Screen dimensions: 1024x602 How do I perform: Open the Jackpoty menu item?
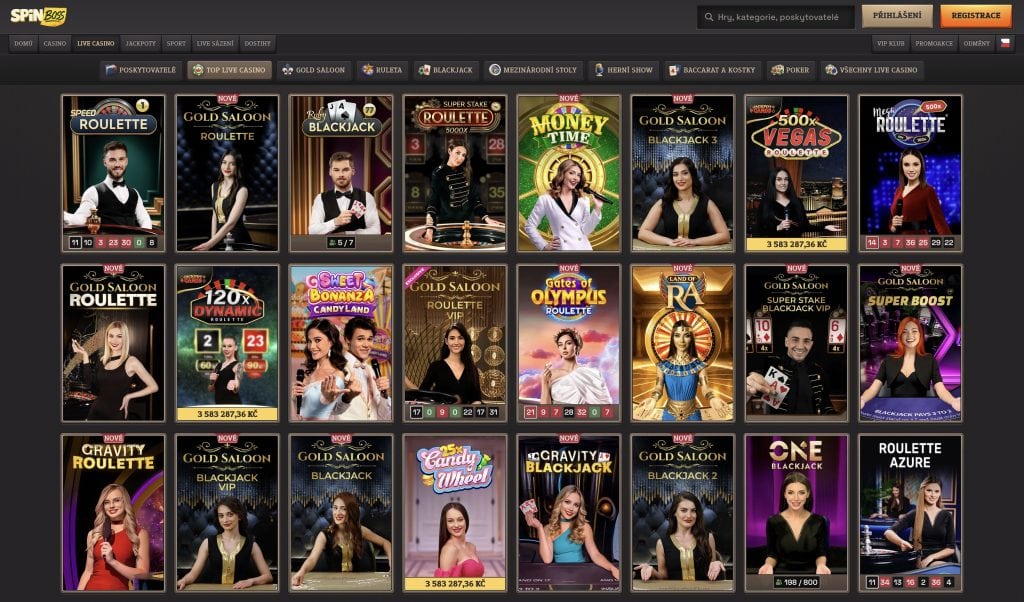point(141,43)
